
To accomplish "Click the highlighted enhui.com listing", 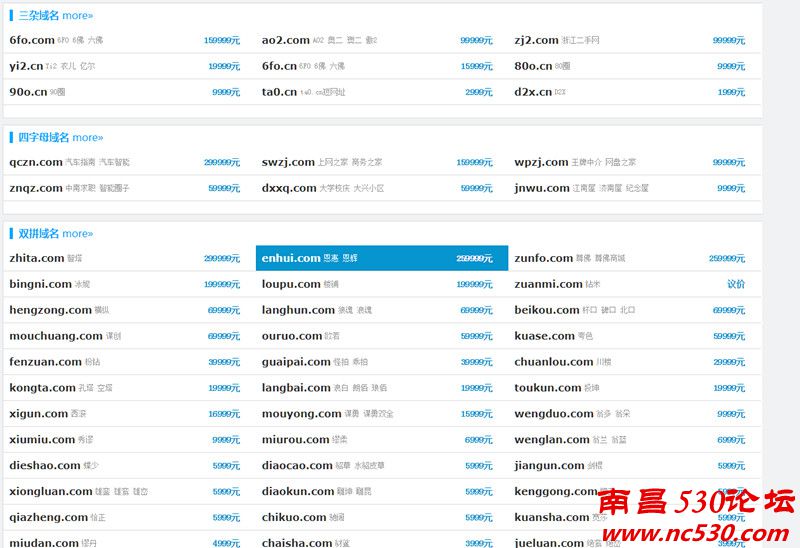I will [x=291, y=258].
